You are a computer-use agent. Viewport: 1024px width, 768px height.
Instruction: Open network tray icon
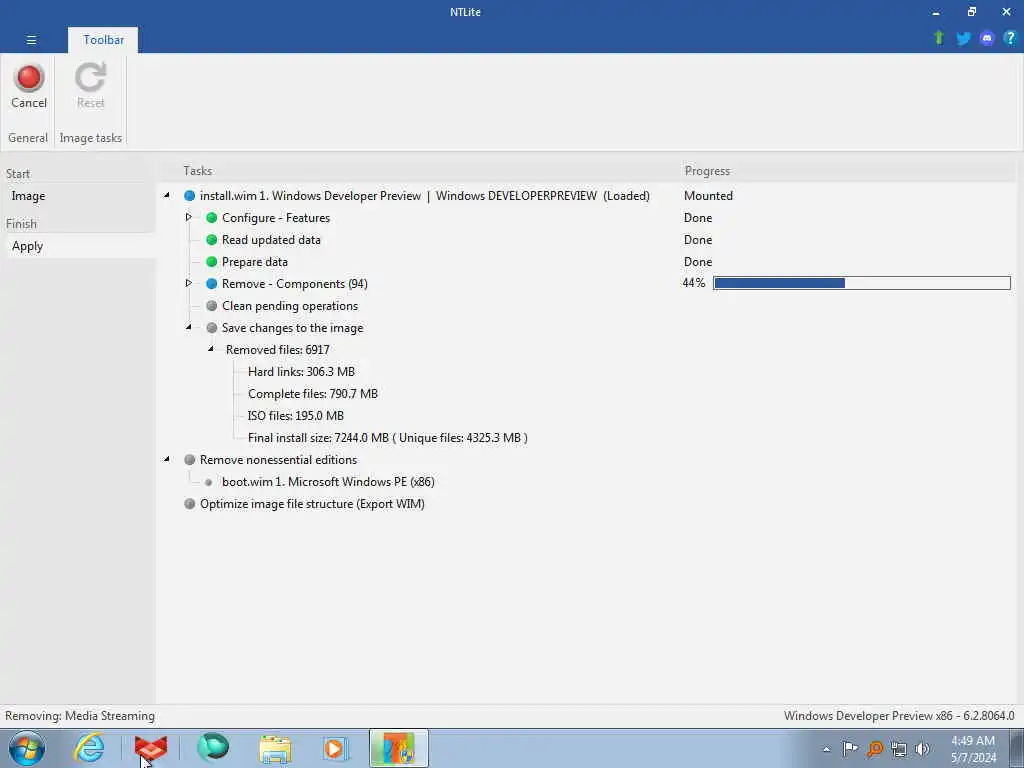[x=899, y=749]
